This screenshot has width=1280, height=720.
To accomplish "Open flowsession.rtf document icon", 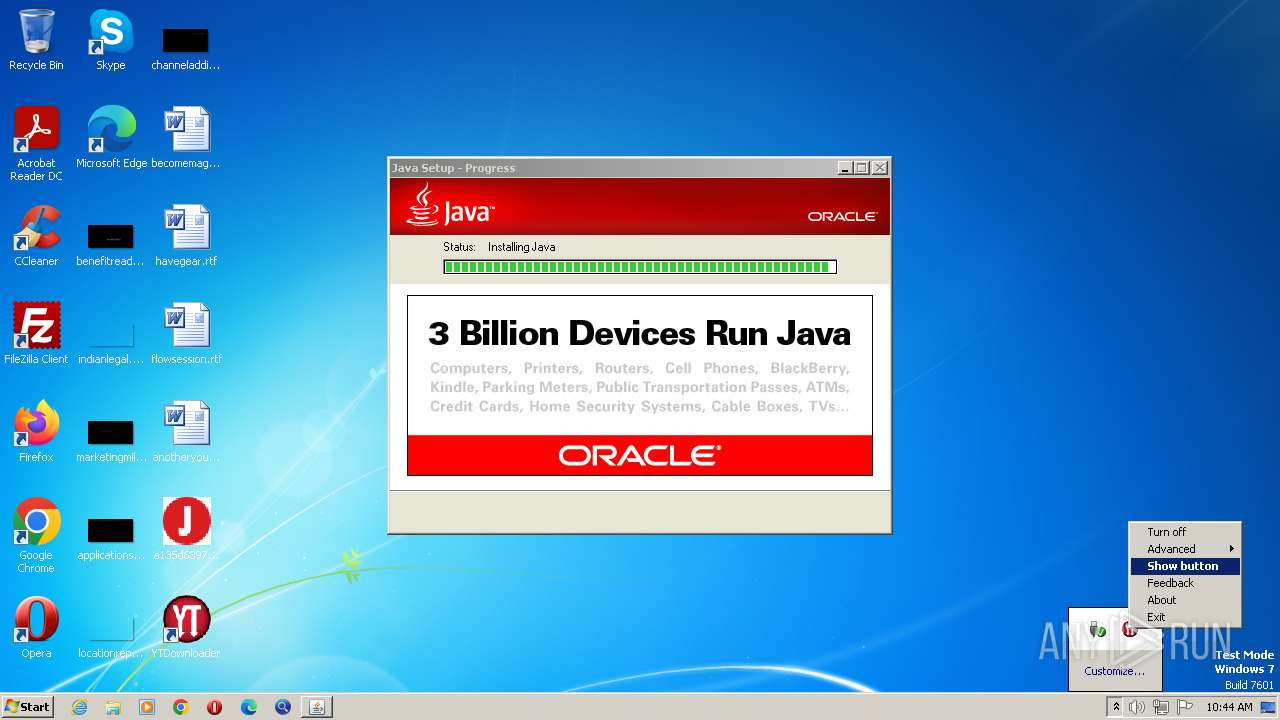I will coord(186,333).
